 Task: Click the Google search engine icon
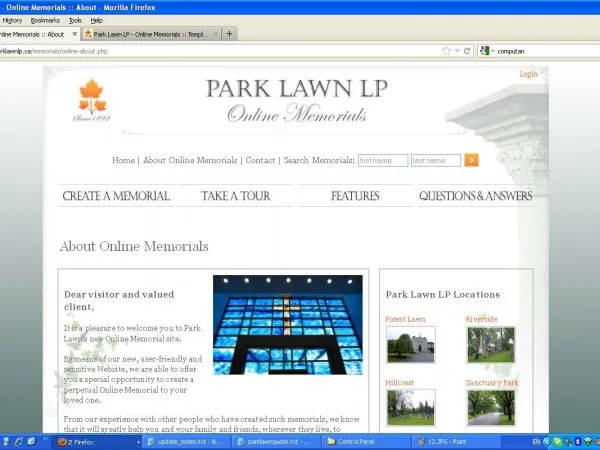[x=485, y=50]
